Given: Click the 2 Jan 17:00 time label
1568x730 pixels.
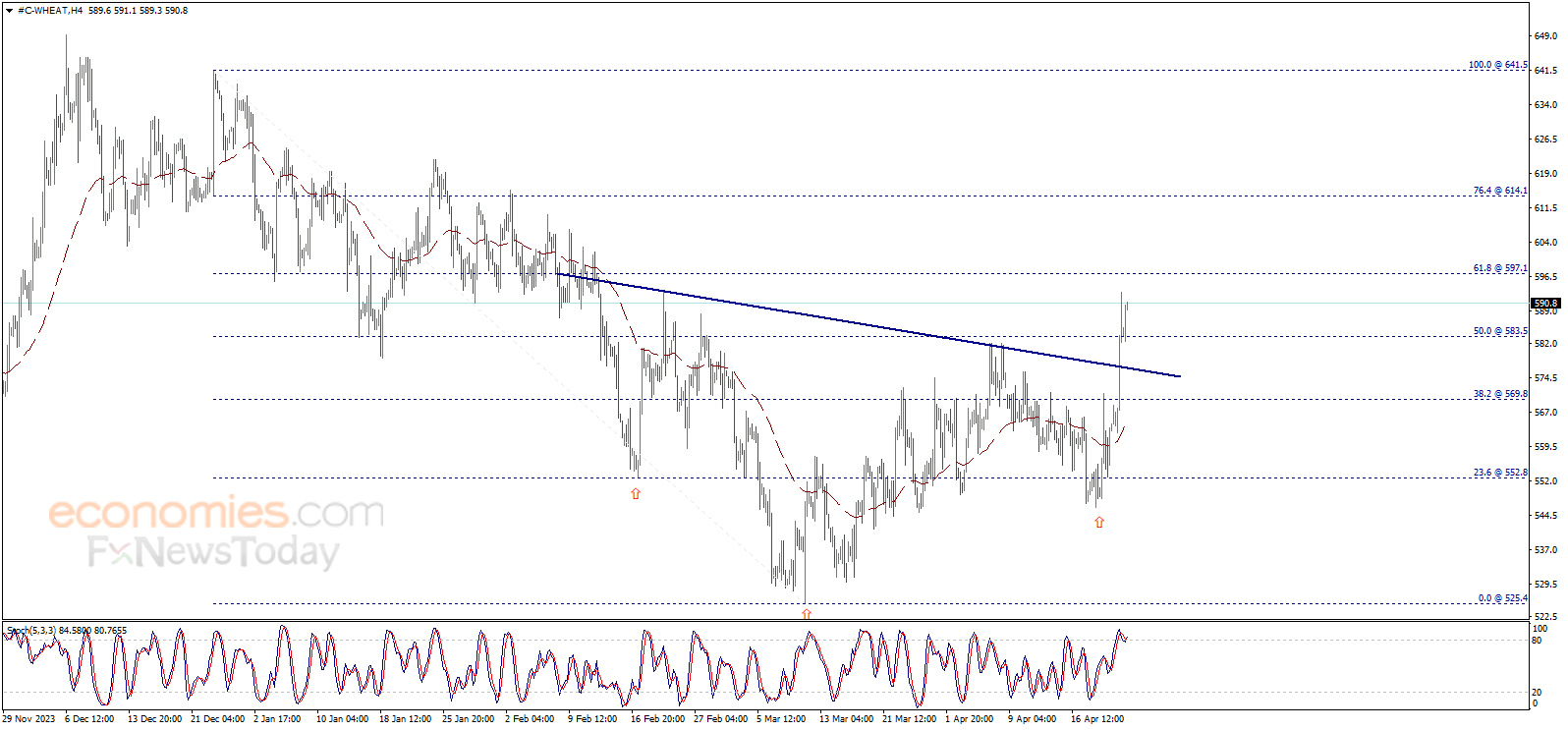Looking at the screenshot, I should click(277, 719).
